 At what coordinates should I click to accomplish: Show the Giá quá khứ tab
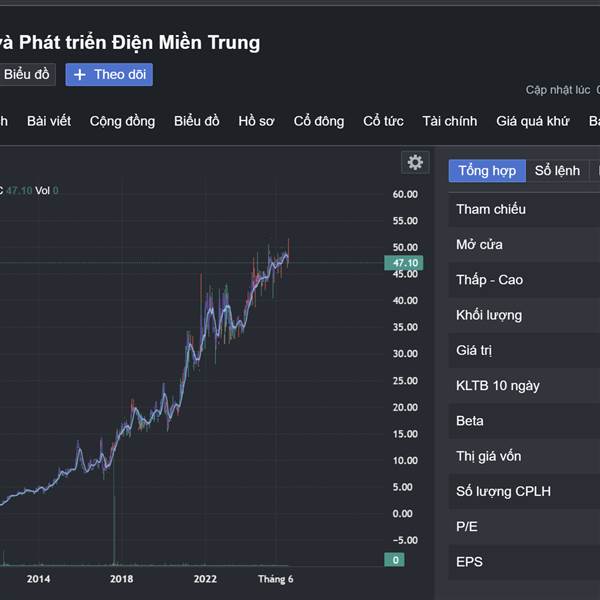pyautogui.click(x=532, y=121)
